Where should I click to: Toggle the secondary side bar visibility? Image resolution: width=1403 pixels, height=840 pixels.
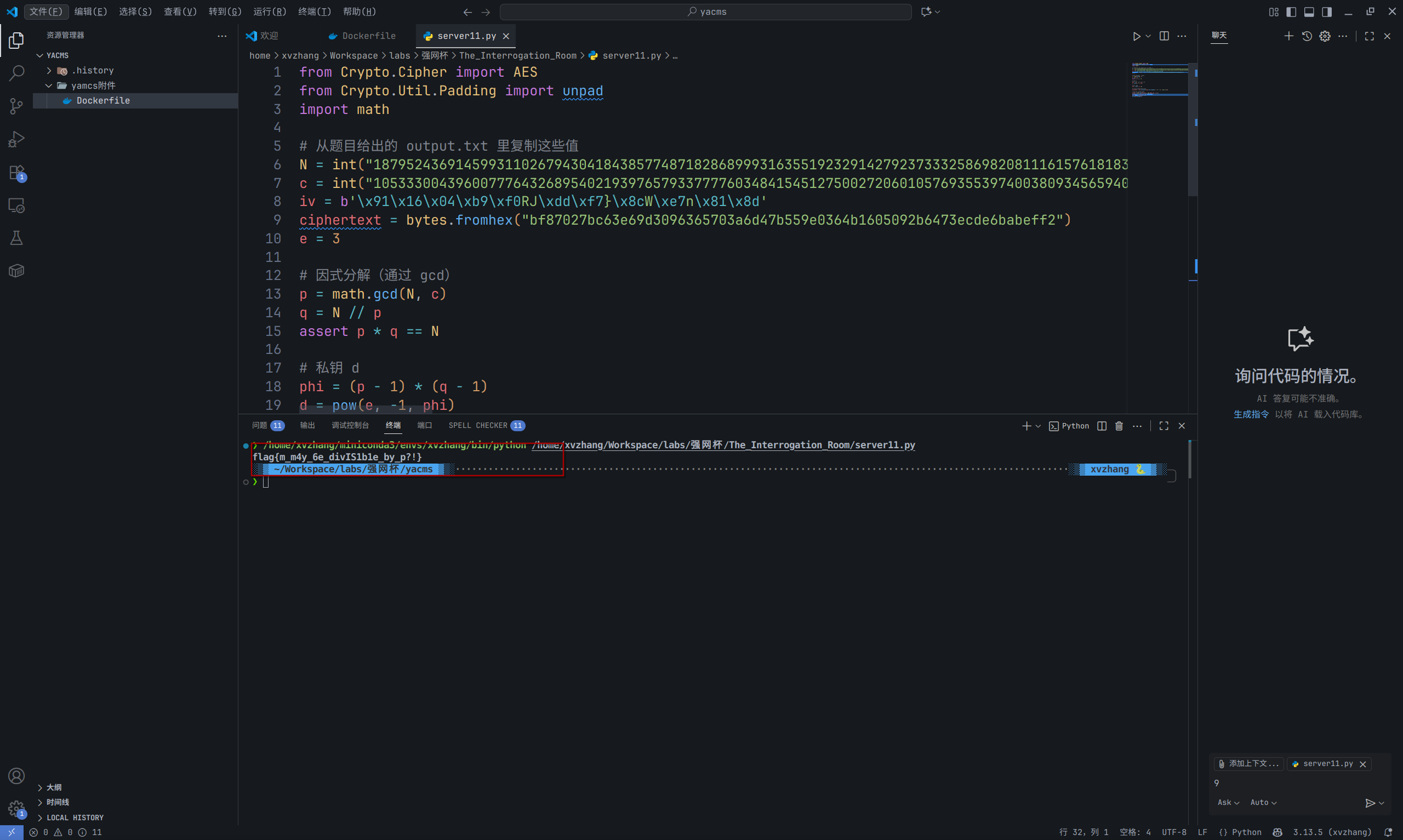point(1327,12)
